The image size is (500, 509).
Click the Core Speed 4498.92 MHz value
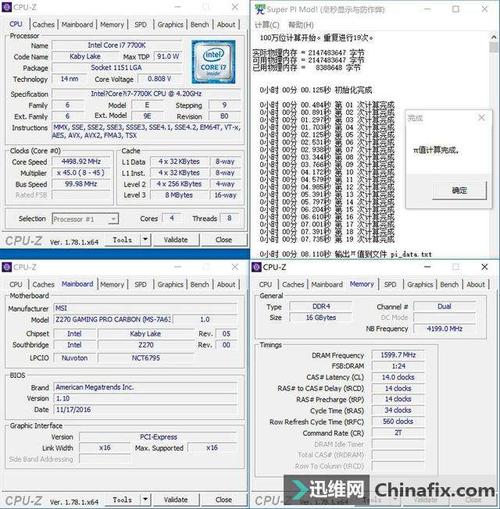(81, 162)
